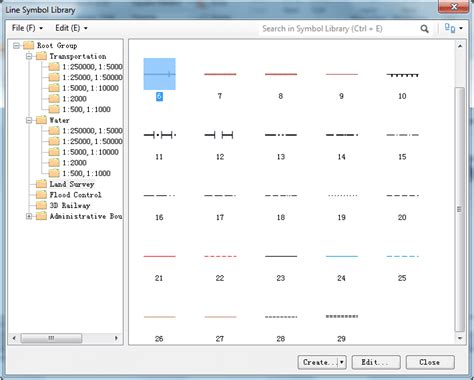The height and width of the screenshot is (380, 474).
Task: Click the symbol list scroll down arrow
Action: 460,338
